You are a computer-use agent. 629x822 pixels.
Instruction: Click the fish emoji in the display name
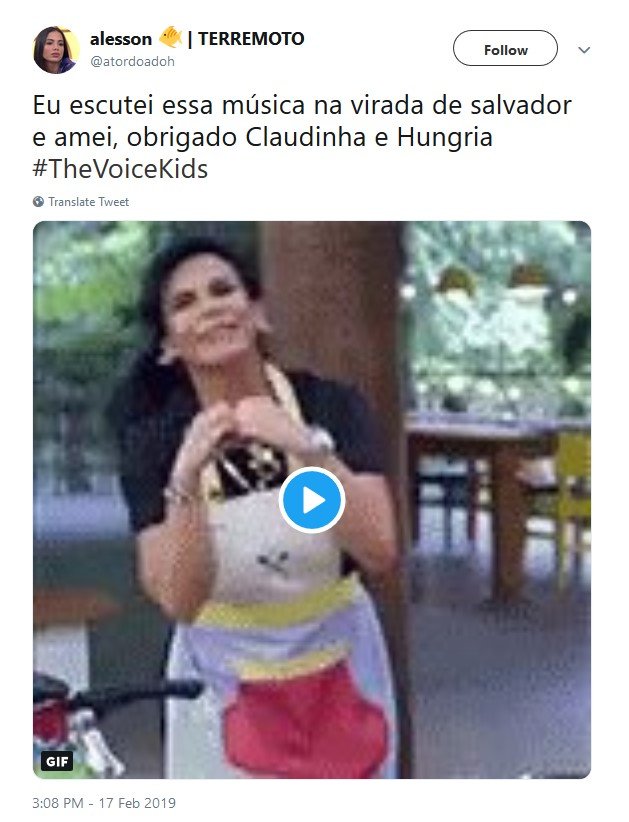point(170,37)
